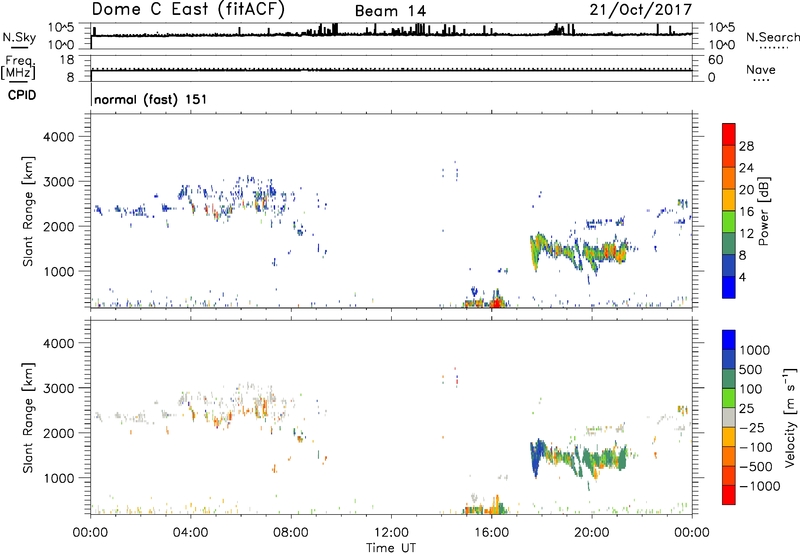Click the 'CPID' row label
Image resolution: width=800 pixels, height=554 pixels.
pos(22,95)
